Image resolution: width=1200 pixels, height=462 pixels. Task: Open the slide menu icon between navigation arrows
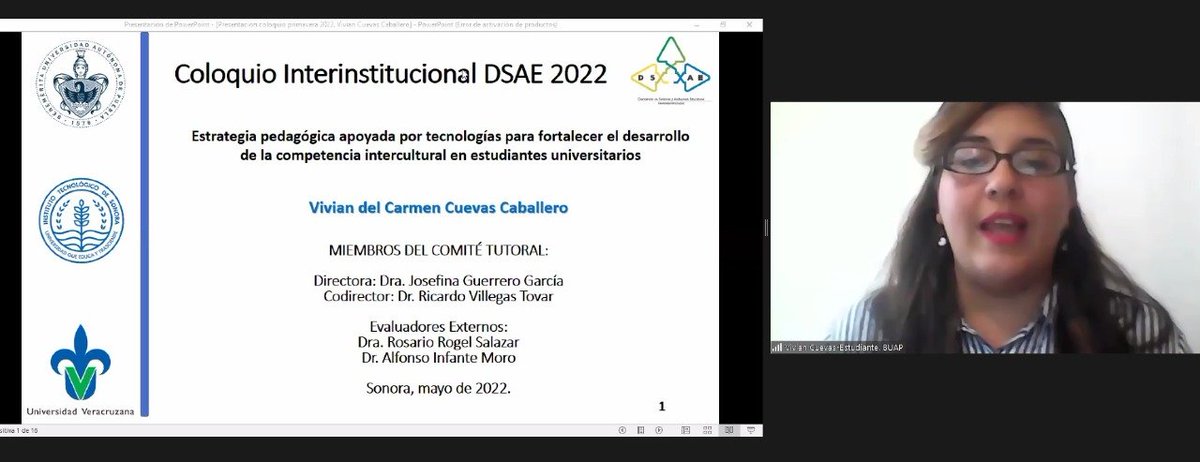tap(640, 430)
